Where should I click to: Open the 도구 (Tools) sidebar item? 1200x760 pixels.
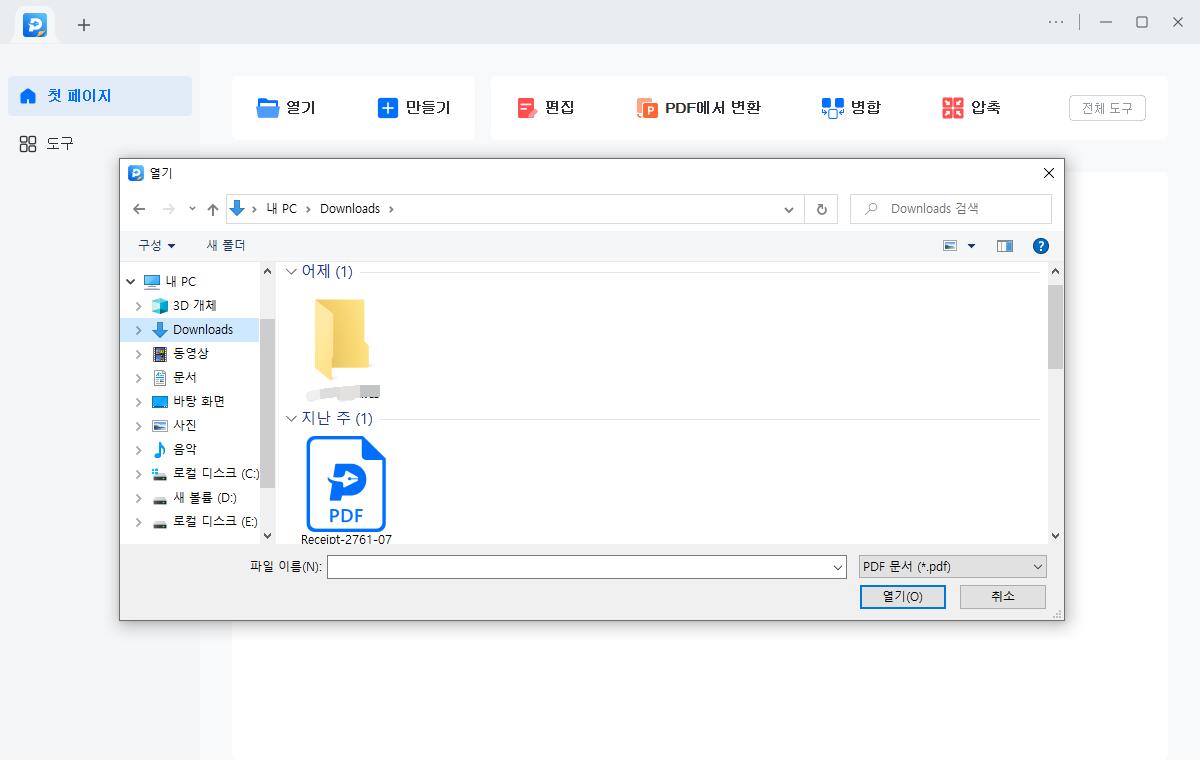47,144
